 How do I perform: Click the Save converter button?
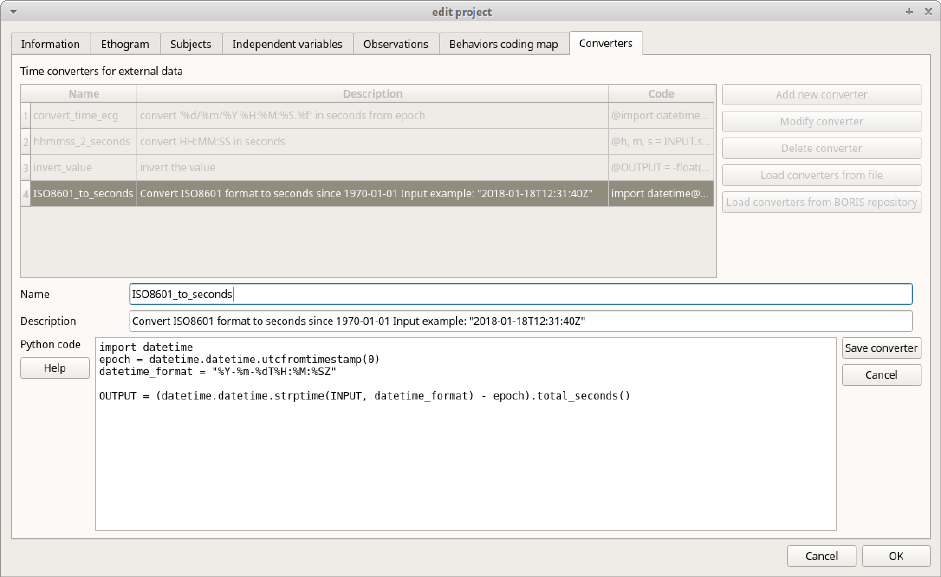pos(880,348)
